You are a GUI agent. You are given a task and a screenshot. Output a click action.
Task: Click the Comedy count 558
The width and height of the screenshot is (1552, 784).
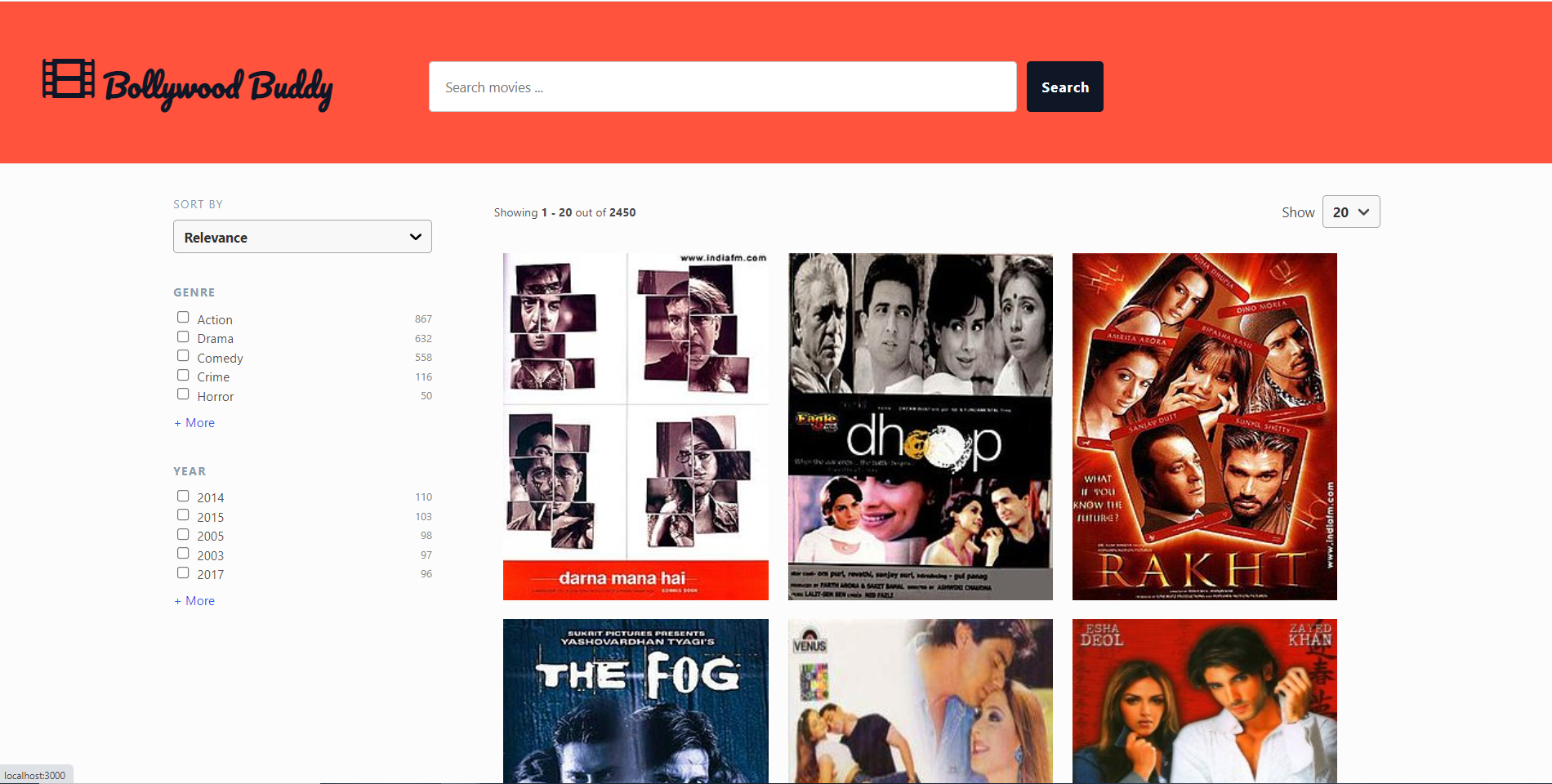[x=423, y=358]
